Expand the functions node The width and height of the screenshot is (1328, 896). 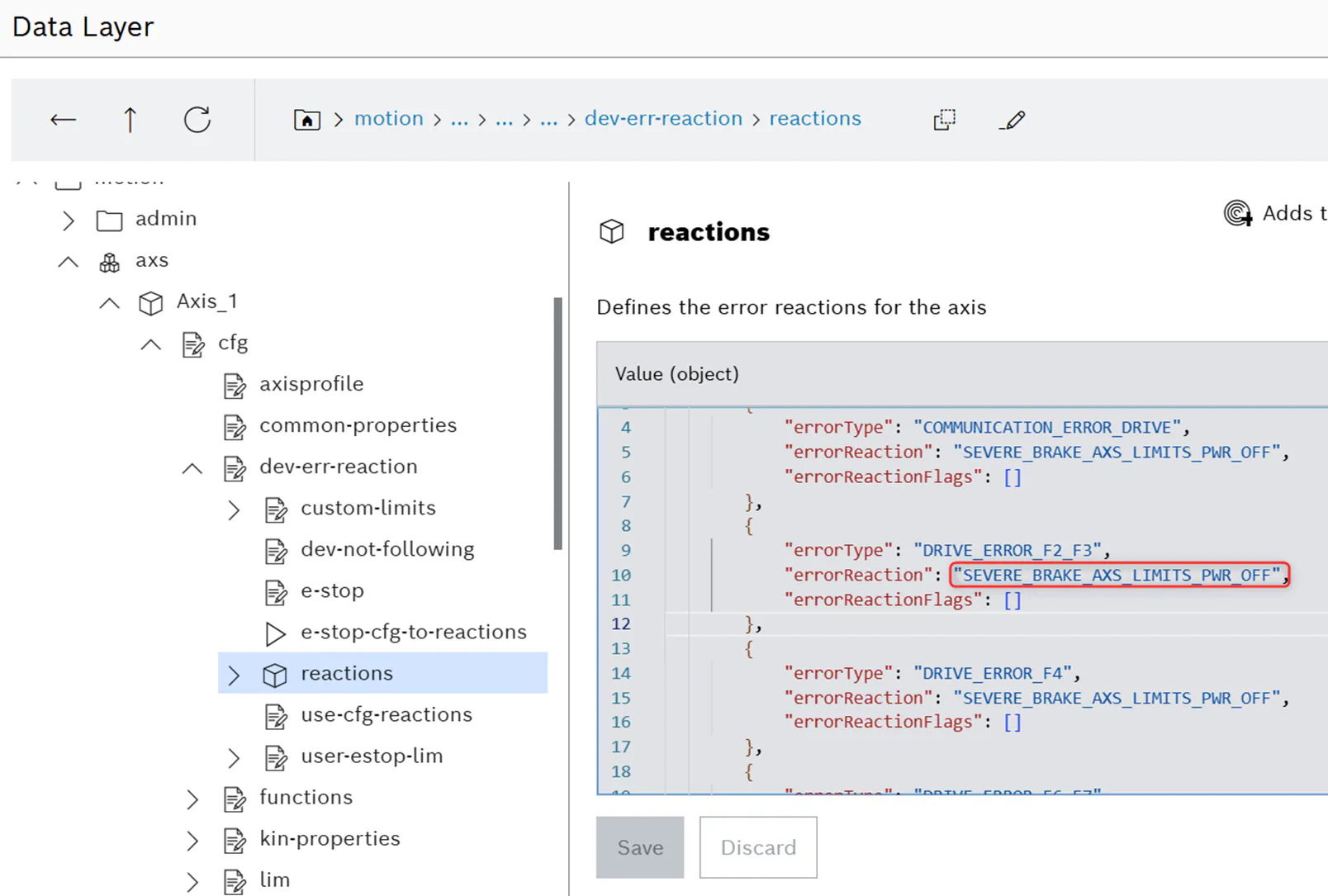point(192,799)
